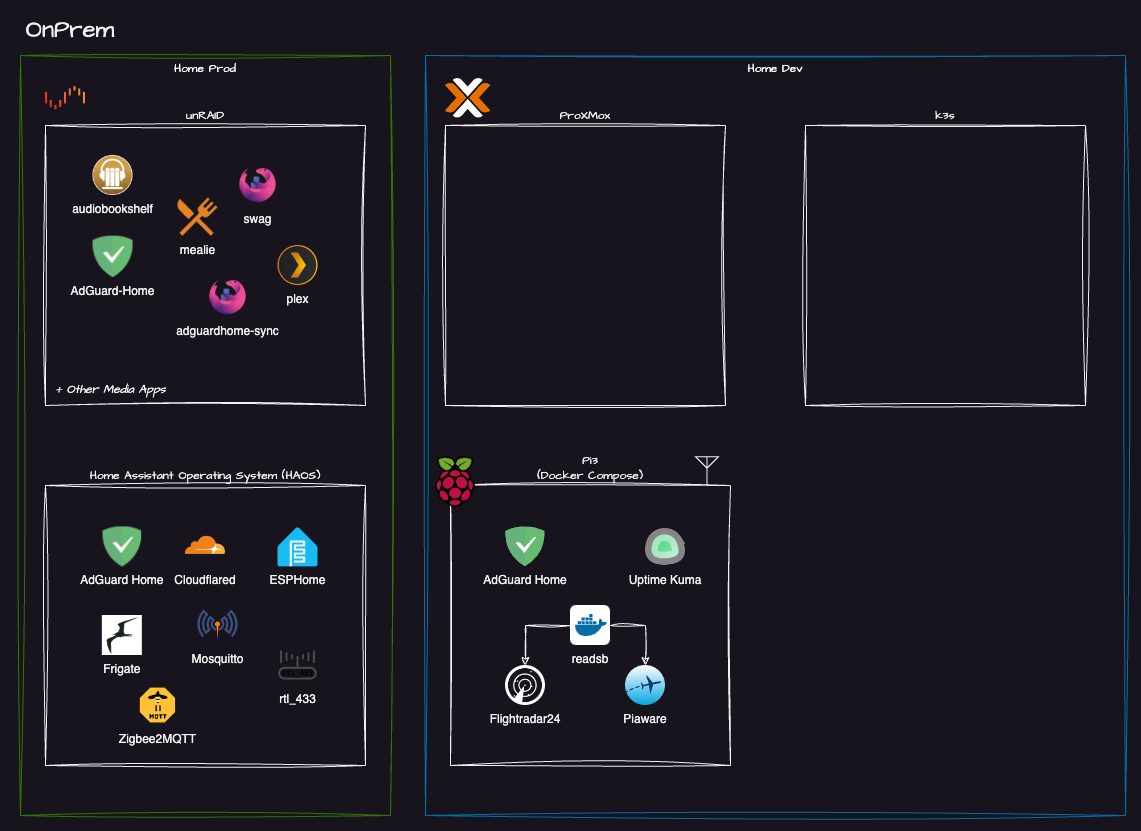1141x831 pixels.
Task: Click the Home Dev label
Action: point(775,68)
